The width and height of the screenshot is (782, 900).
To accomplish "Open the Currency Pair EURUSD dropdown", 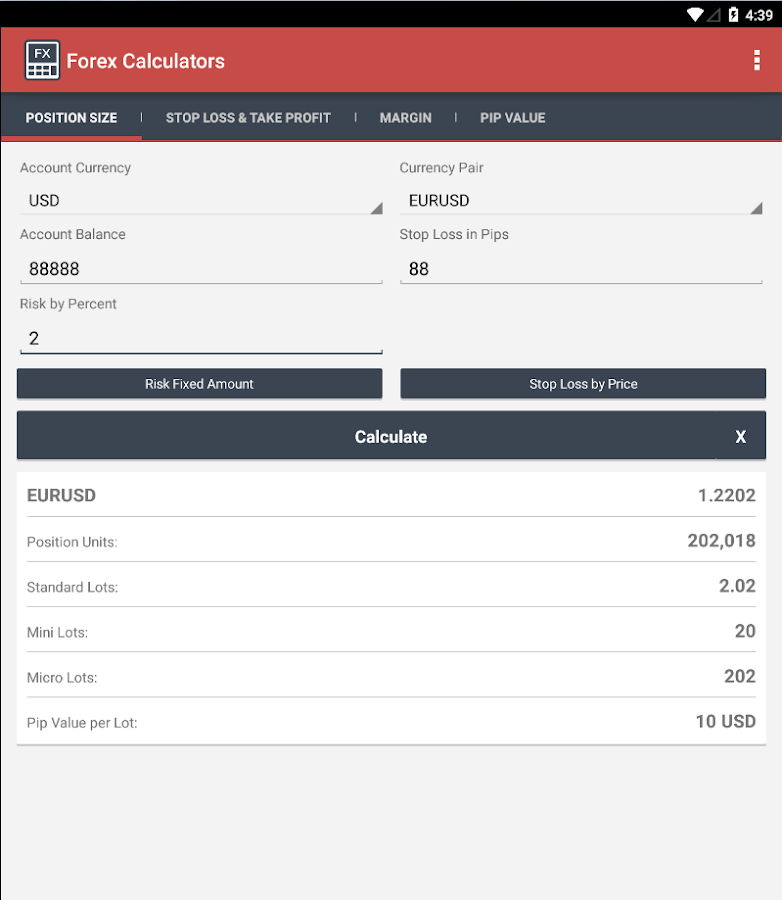I will pos(581,201).
